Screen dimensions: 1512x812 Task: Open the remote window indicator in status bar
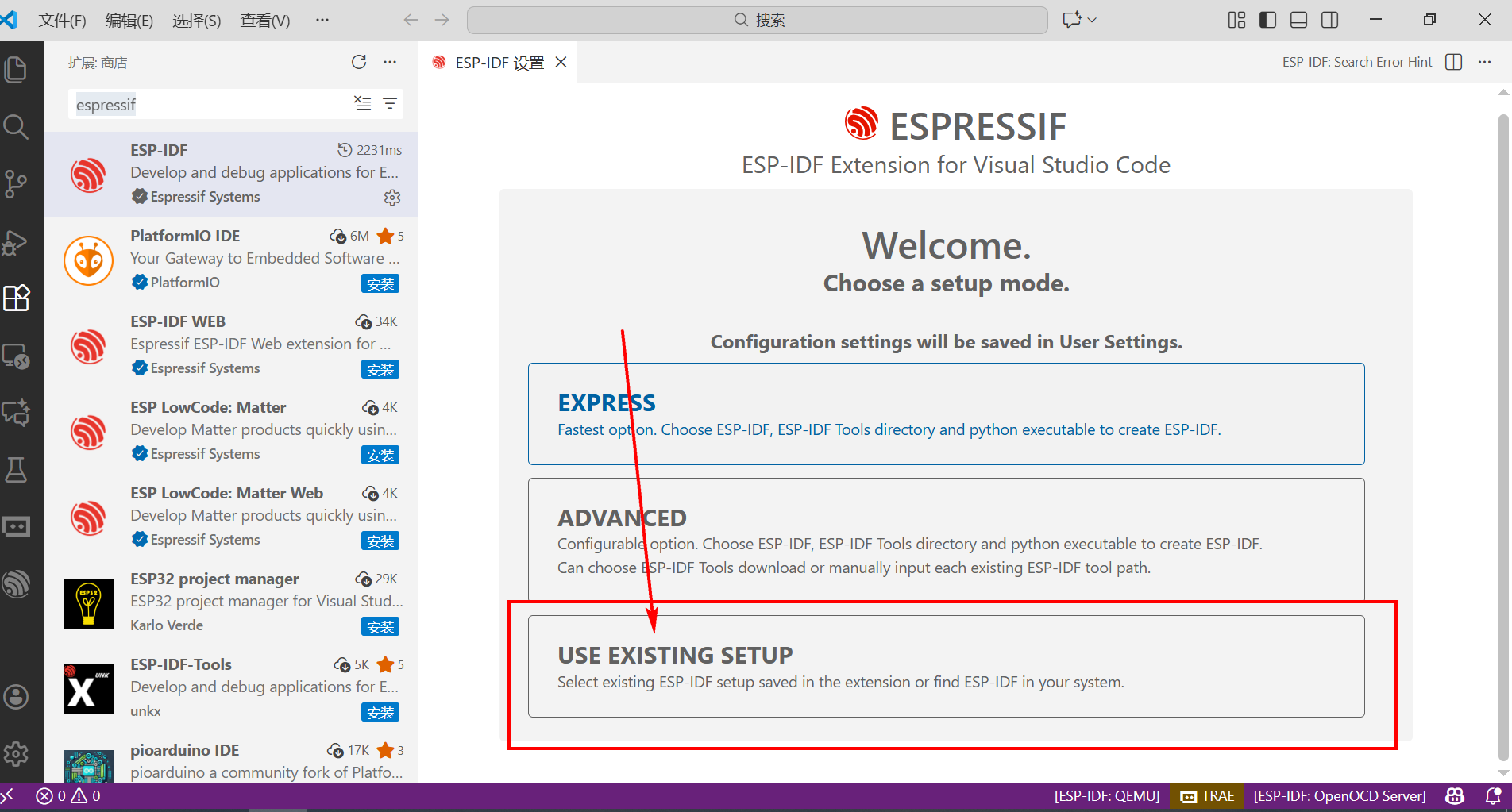click(x=9, y=795)
